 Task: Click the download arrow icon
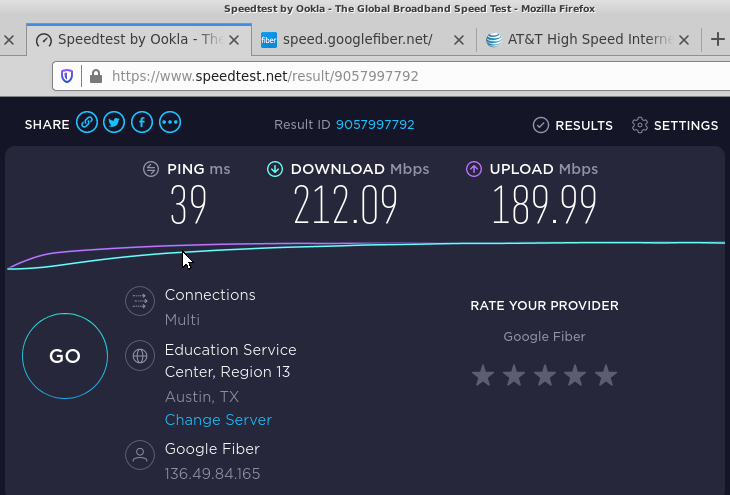coord(275,169)
